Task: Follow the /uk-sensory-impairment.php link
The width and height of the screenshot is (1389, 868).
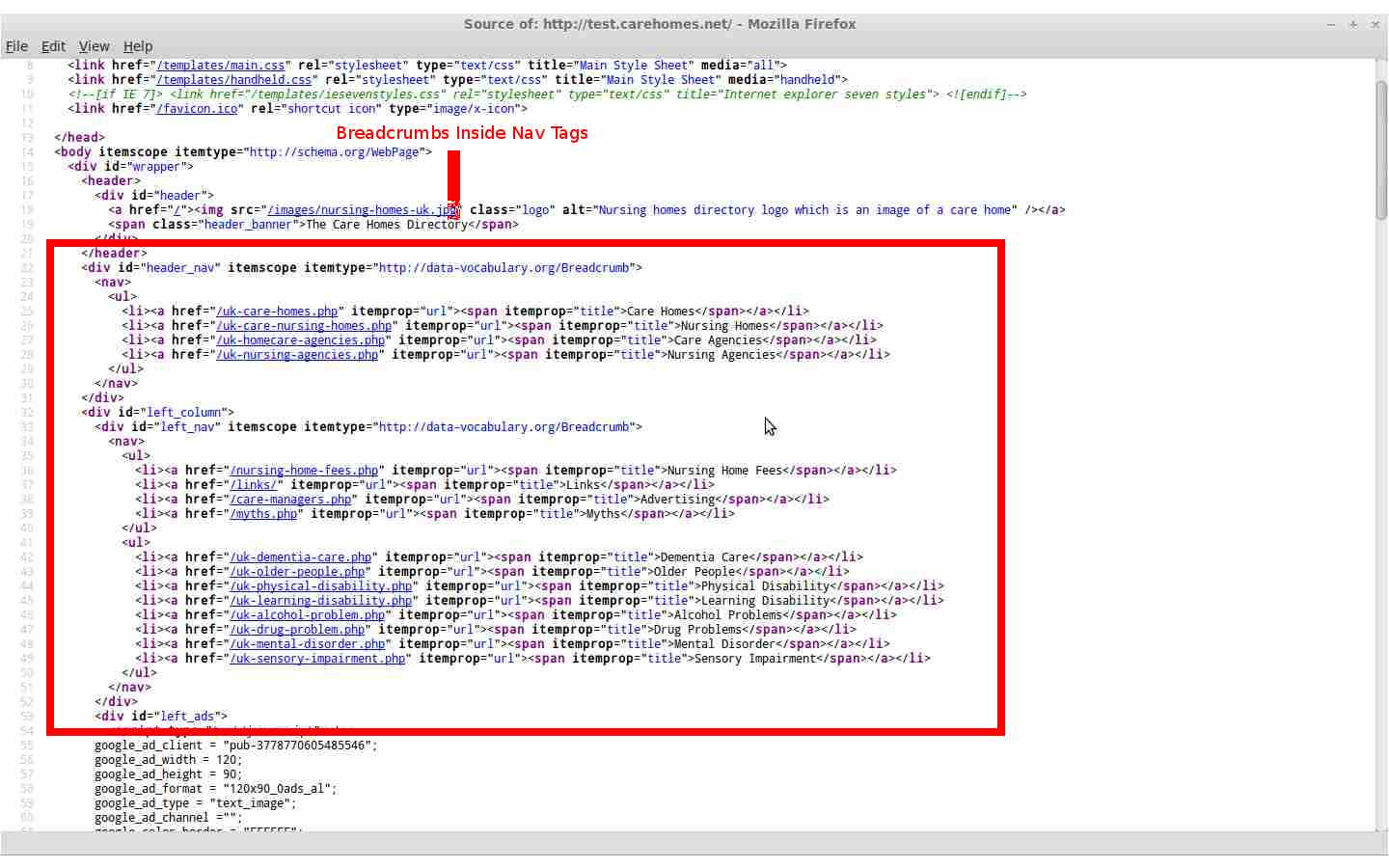Action: [x=317, y=658]
